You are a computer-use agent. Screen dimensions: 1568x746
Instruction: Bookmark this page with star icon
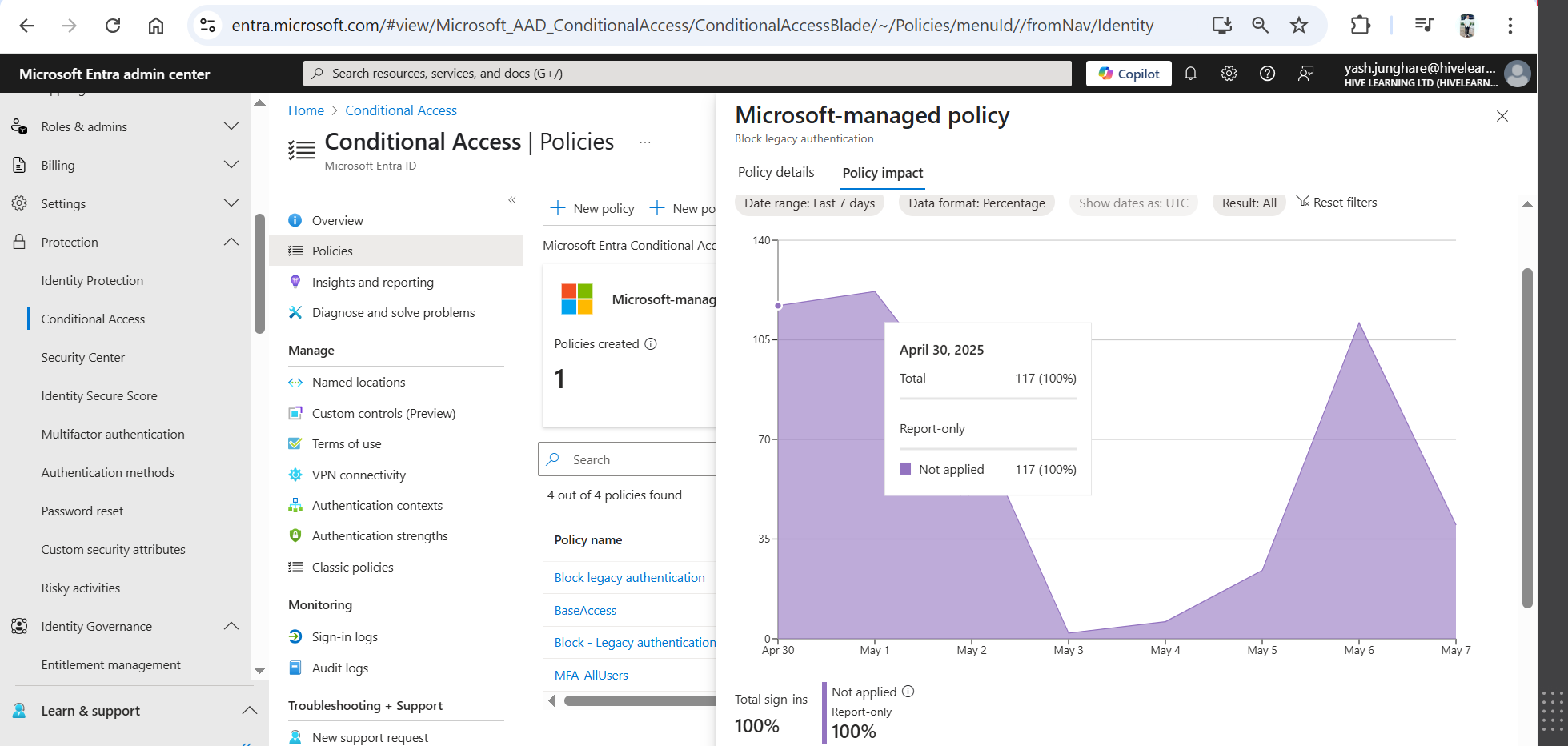(x=1299, y=26)
